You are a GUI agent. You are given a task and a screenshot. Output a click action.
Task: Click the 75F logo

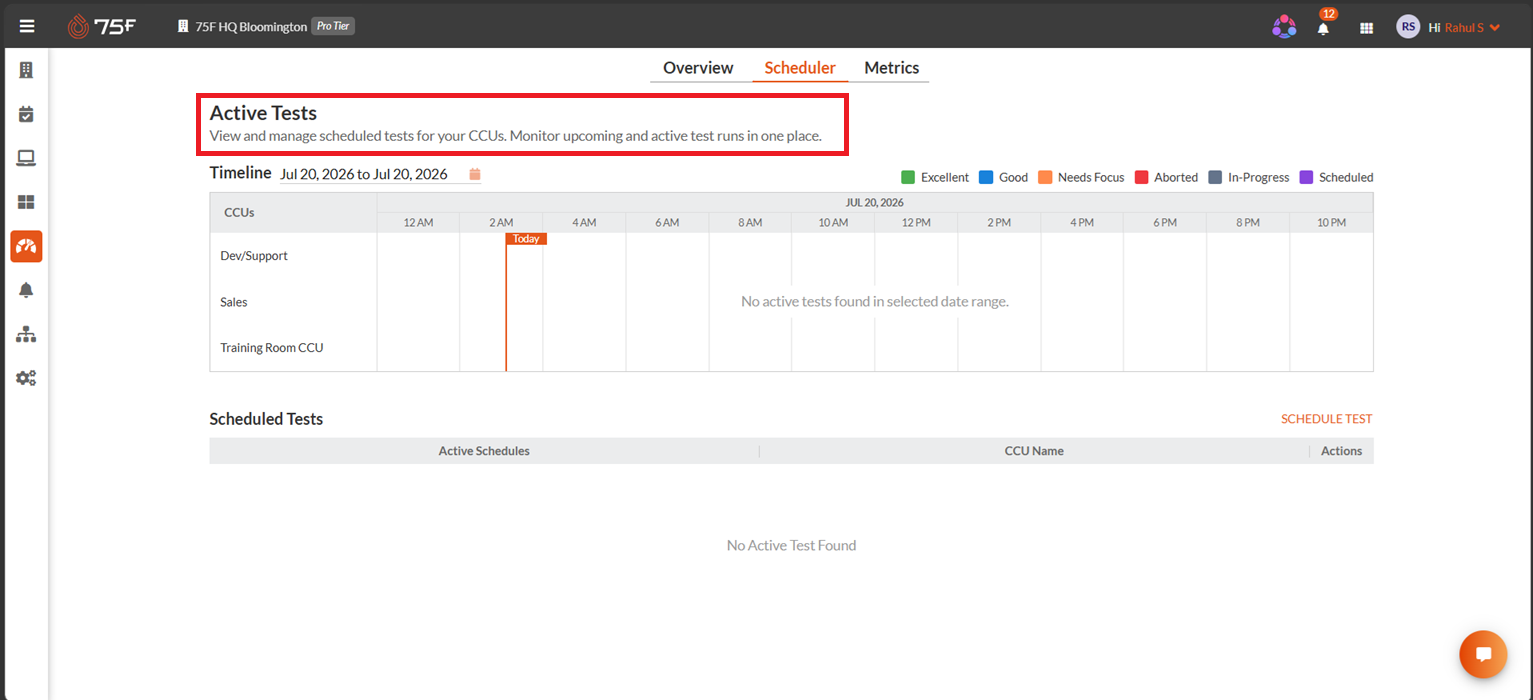(101, 27)
